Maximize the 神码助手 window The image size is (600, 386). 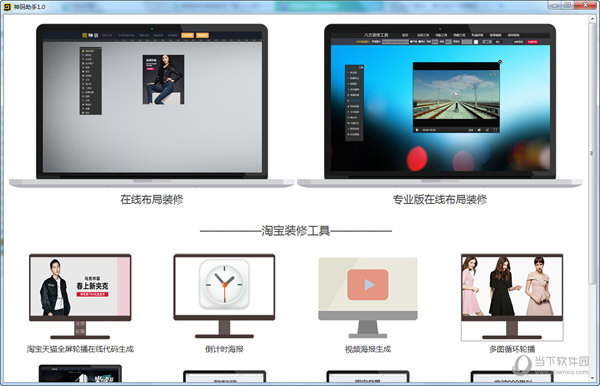[x=568, y=5]
